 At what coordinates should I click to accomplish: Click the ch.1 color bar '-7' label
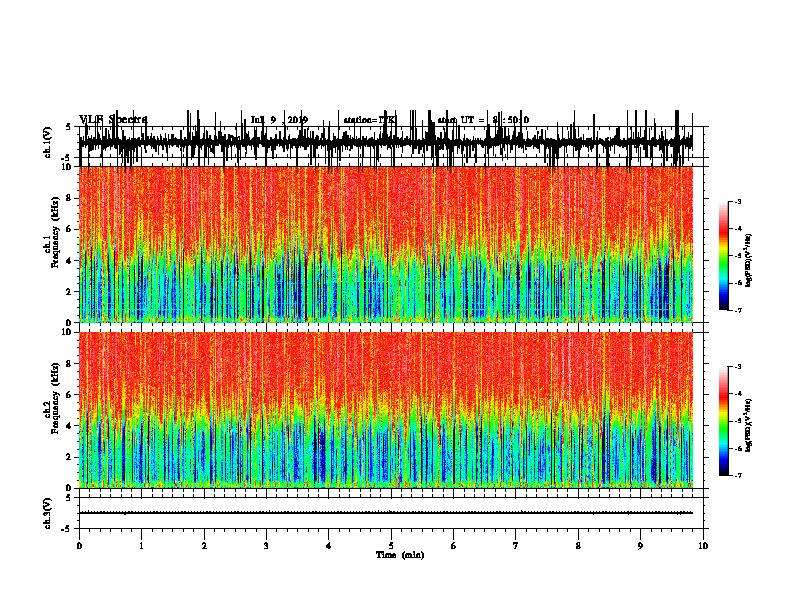pyautogui.click(x=737, y=310)
